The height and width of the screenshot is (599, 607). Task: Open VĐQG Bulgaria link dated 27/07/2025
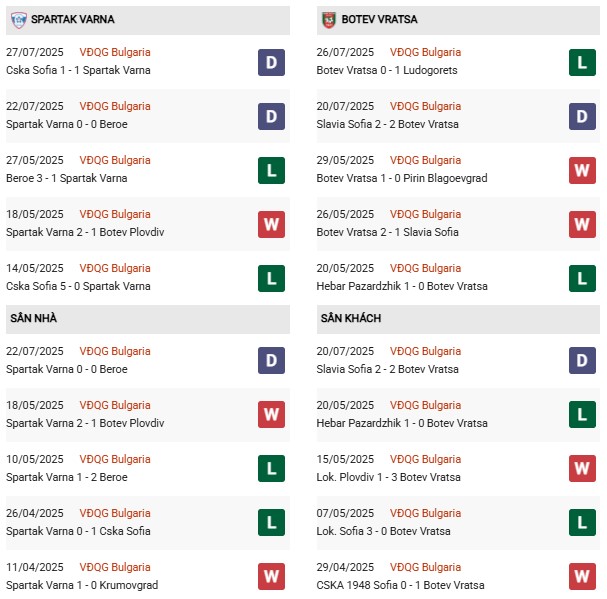117,52
